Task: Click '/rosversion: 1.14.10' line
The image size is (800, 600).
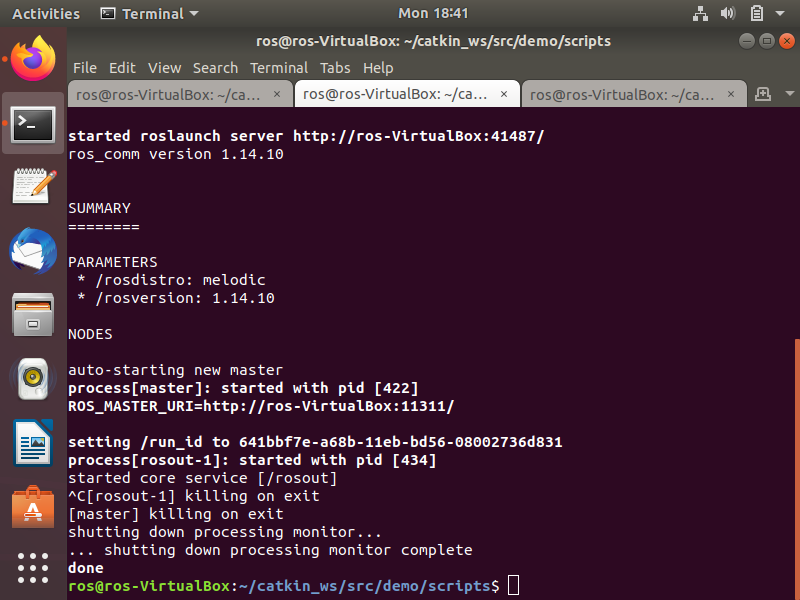Action: pos(176,298)
